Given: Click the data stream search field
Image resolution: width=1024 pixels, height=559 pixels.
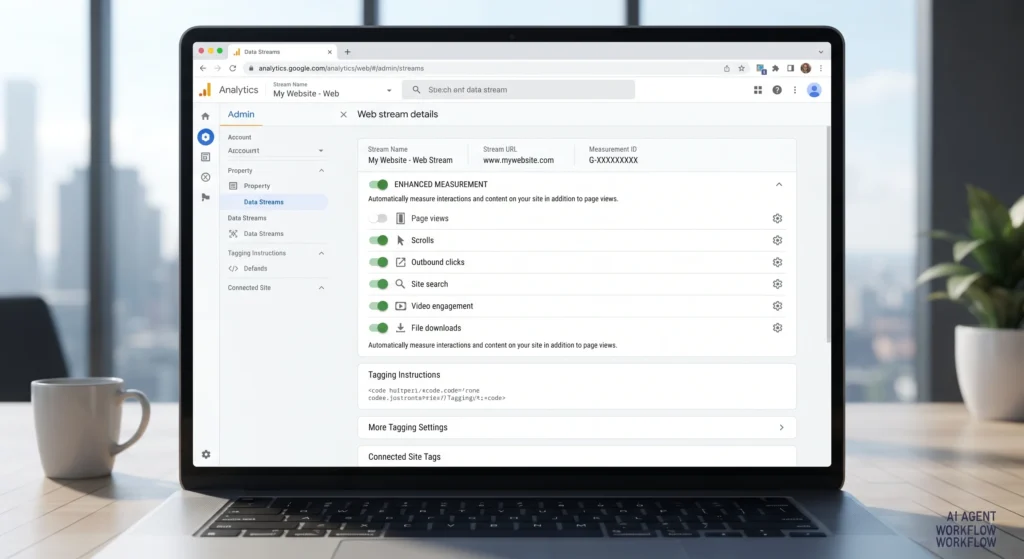Looking at the screenshot, I should (x=519, y=90).
